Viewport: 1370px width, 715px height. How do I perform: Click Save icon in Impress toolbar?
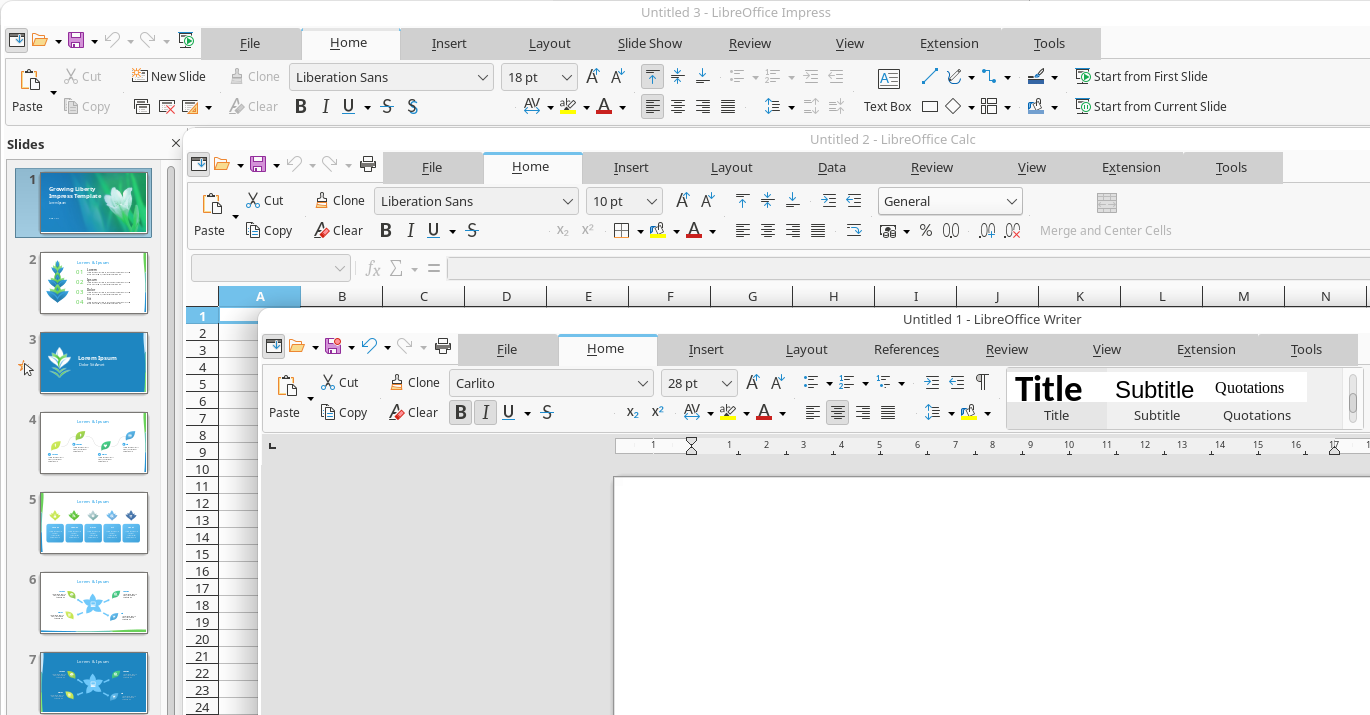click(75, 41)
